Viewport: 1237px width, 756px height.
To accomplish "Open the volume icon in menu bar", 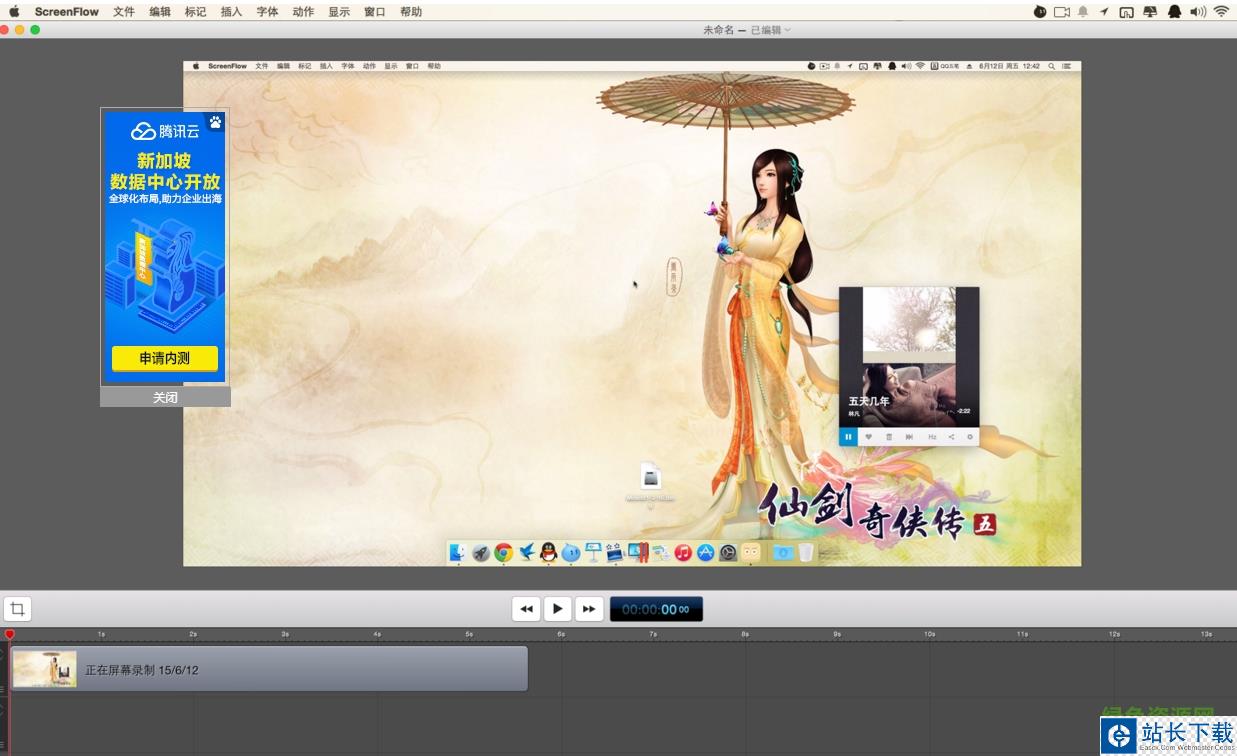I will click(1198, 12).
